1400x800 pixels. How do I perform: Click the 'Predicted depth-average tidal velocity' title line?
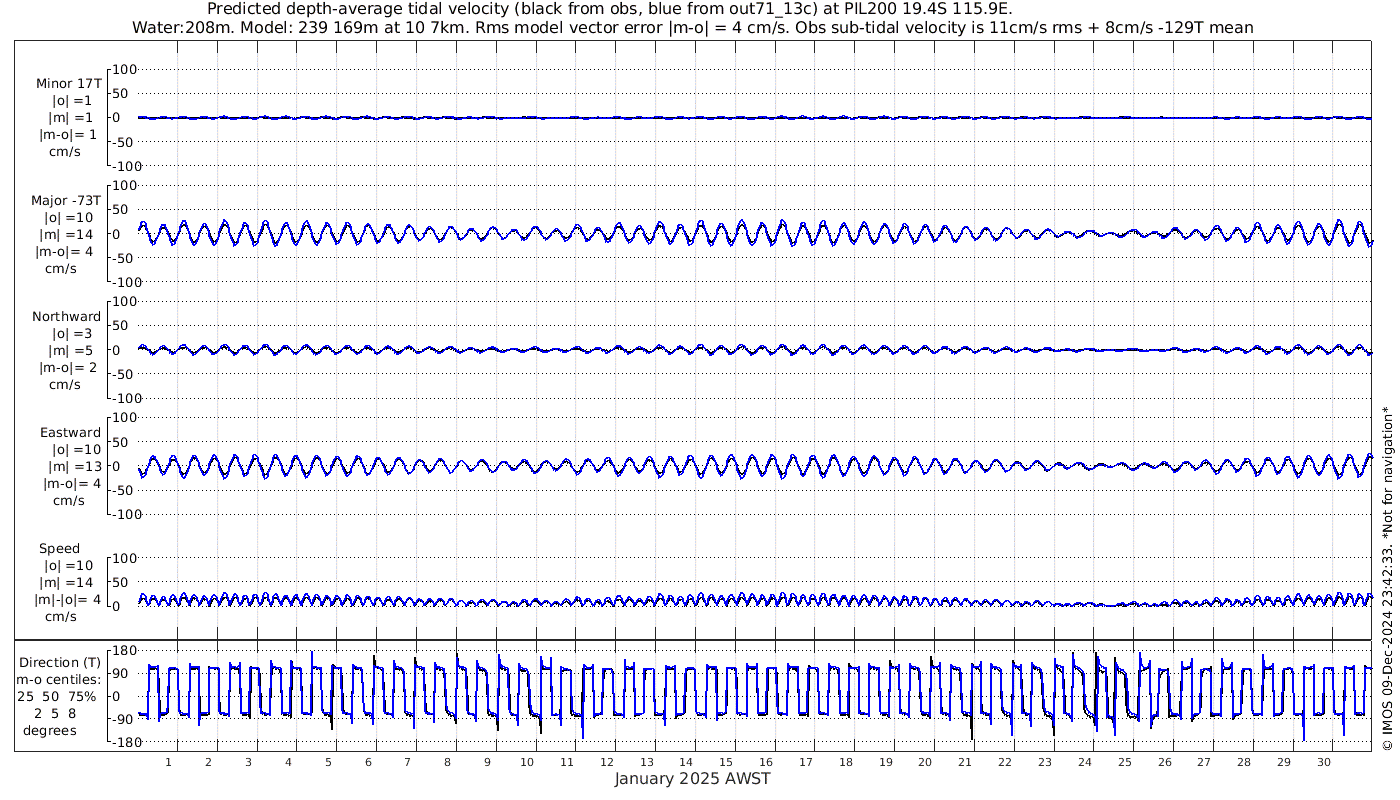point(609,9)
